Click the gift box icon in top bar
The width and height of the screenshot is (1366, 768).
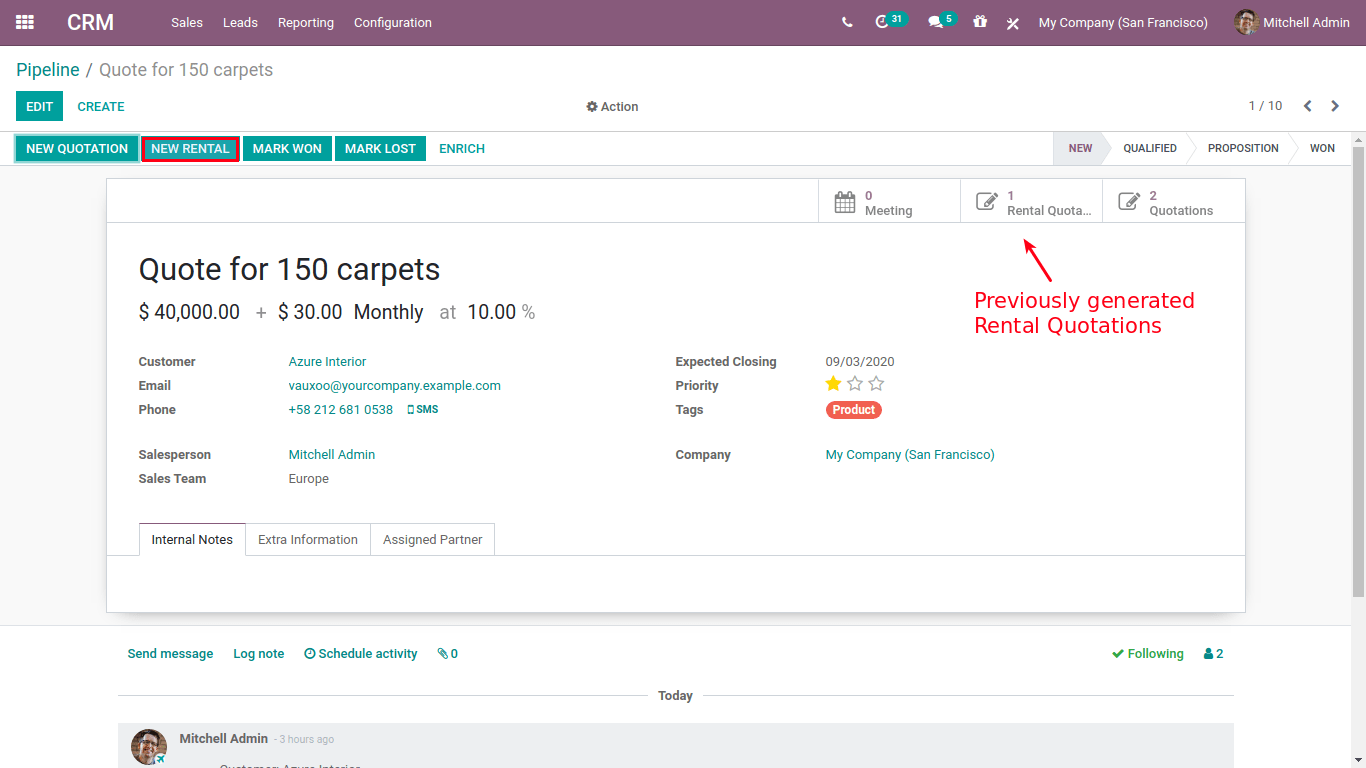[980, 22]
